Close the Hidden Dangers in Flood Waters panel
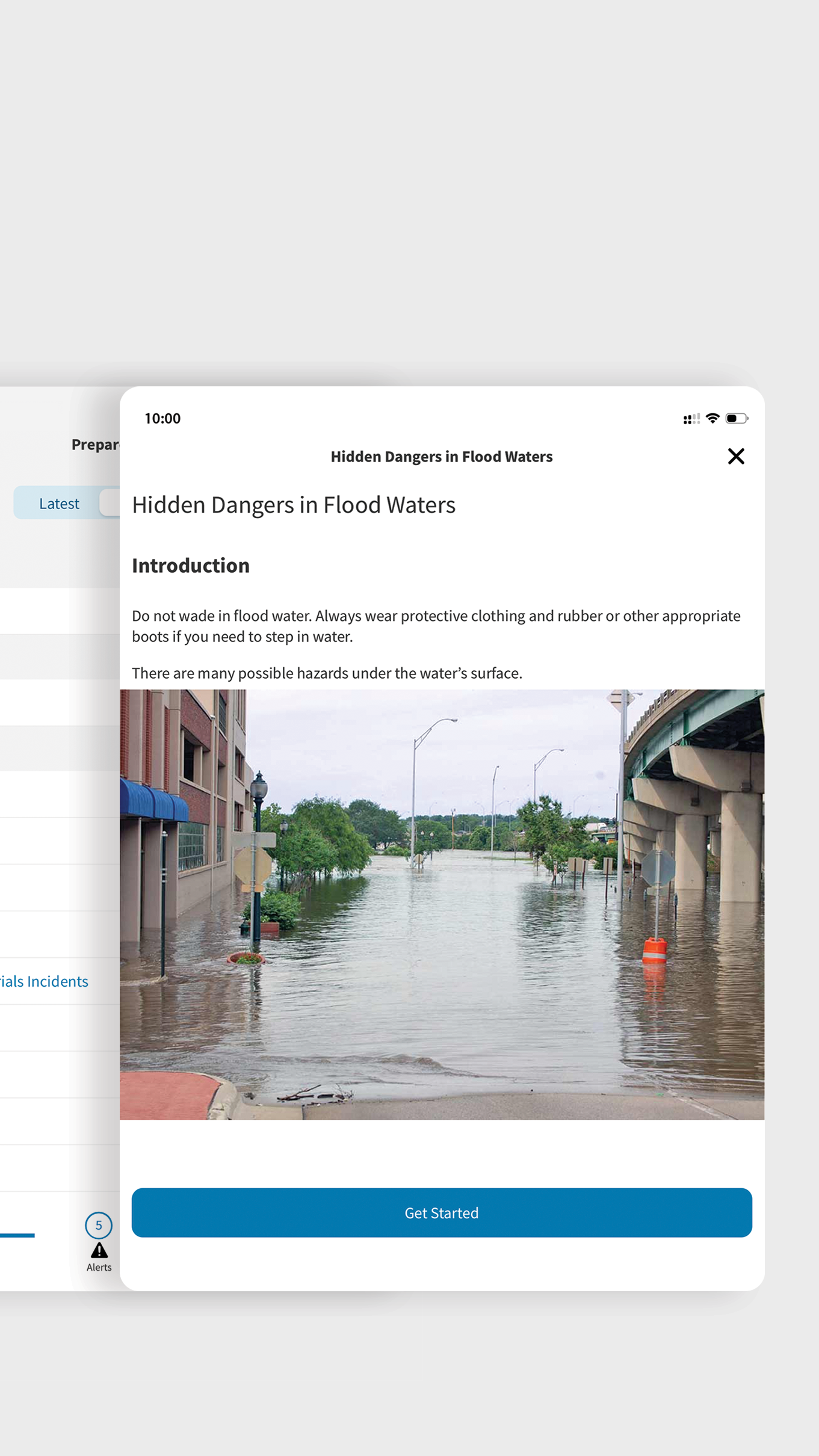The image size is (819, 1456). (x=735, y=456)
